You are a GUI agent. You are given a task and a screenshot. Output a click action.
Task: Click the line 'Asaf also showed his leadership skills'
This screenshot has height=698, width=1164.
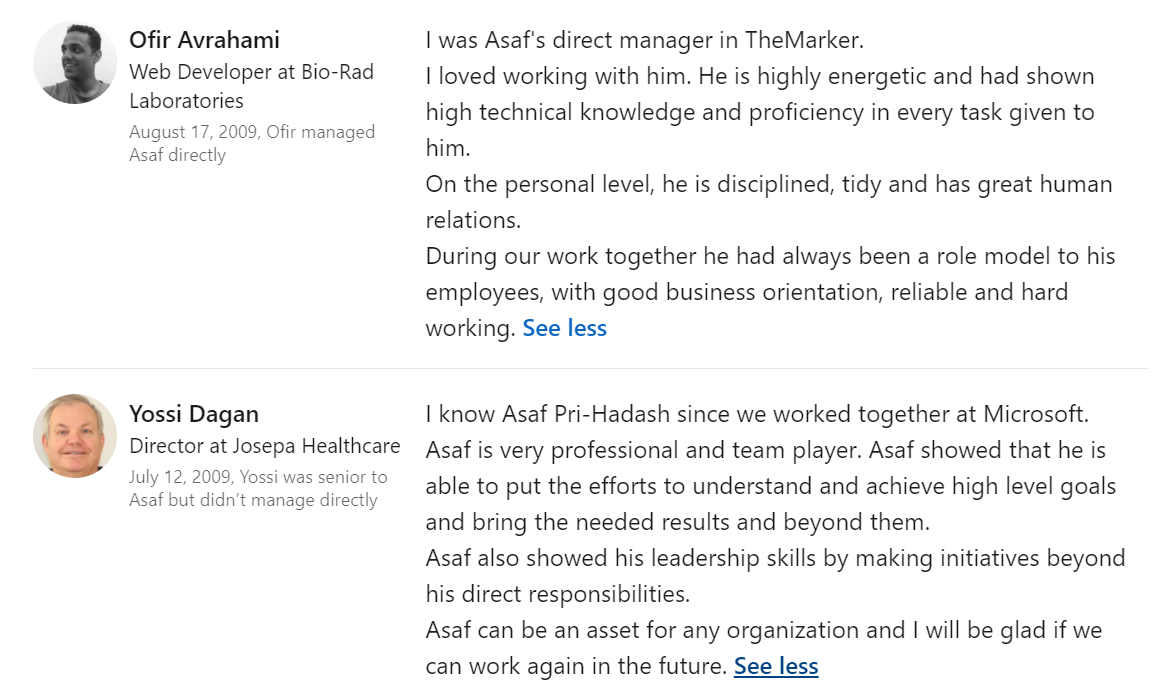776,575
